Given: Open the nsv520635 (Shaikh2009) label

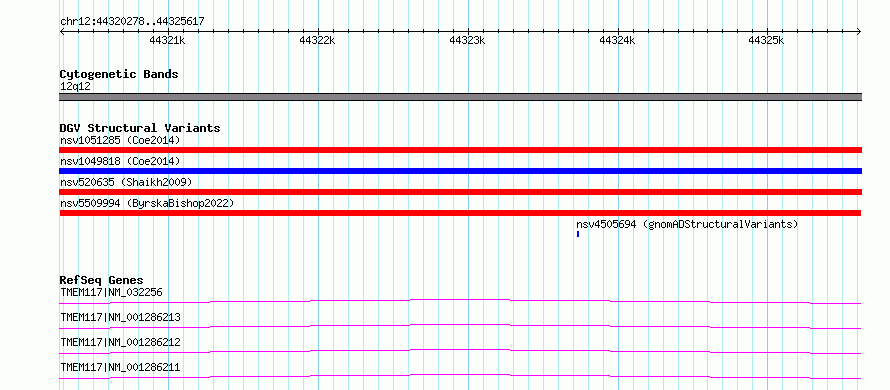Looking at the screenshot, I should 126,182.
